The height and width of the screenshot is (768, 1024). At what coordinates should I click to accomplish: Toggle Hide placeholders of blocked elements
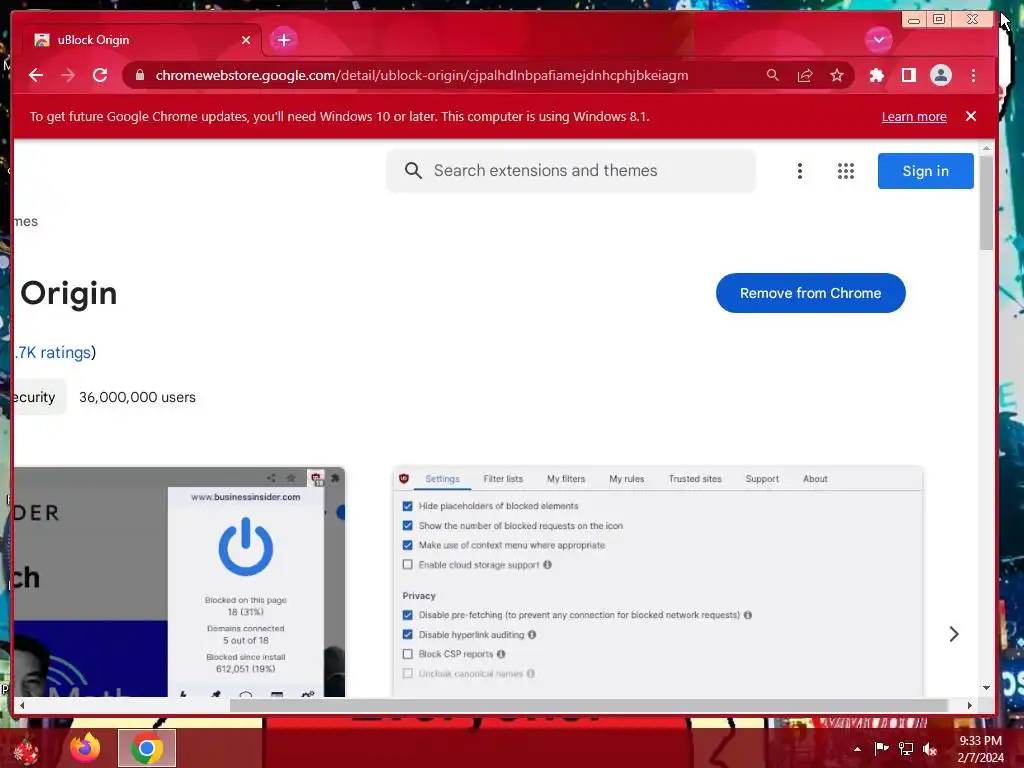coord(408,506)
